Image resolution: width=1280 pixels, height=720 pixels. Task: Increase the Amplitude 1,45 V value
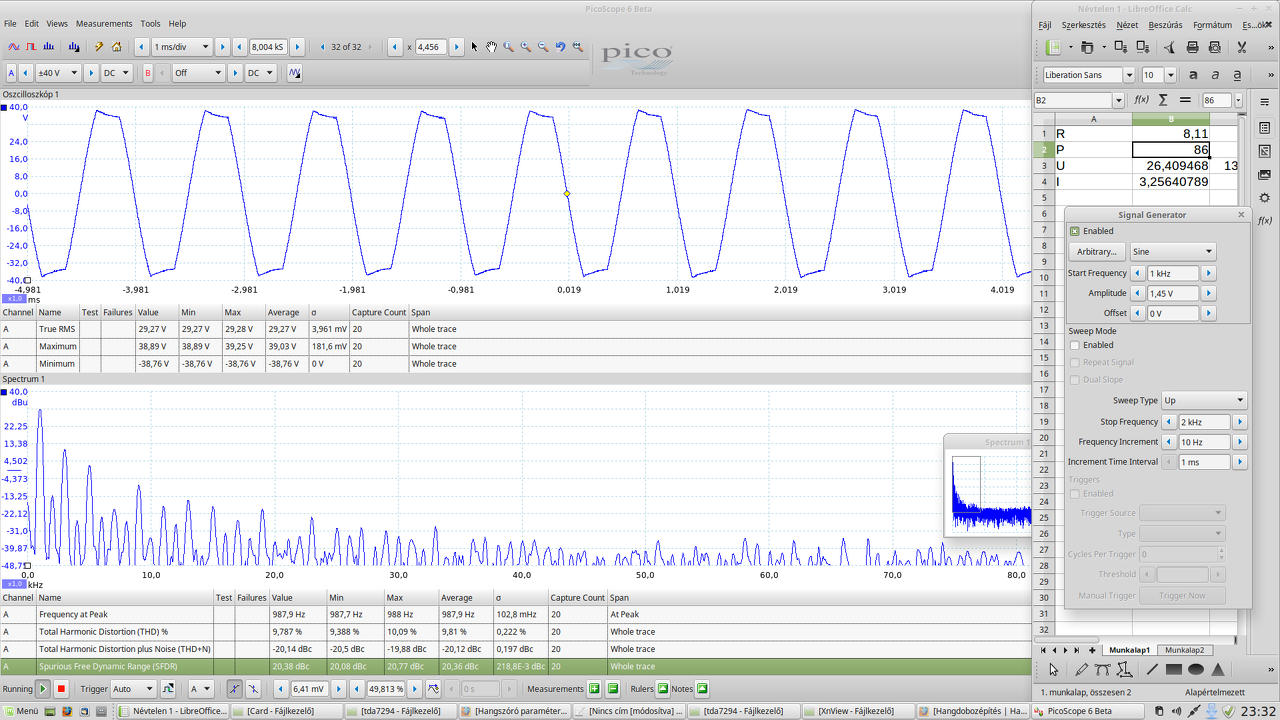click(1209, 293)
